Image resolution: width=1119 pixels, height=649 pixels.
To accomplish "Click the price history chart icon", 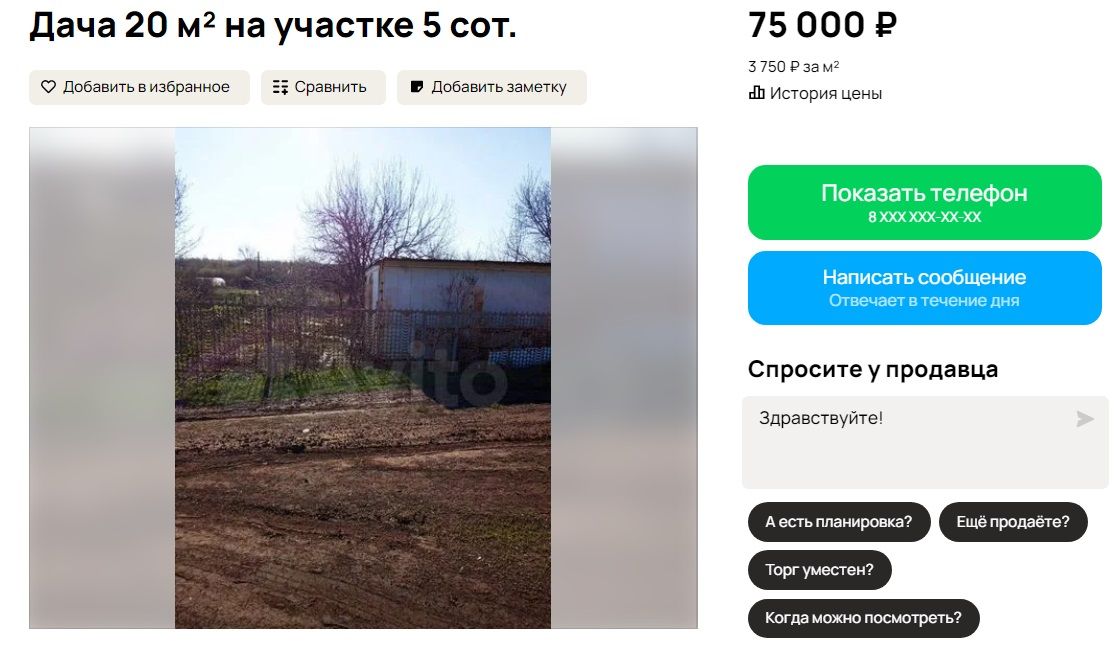I will pyautogui.click(x=756, y=93).
